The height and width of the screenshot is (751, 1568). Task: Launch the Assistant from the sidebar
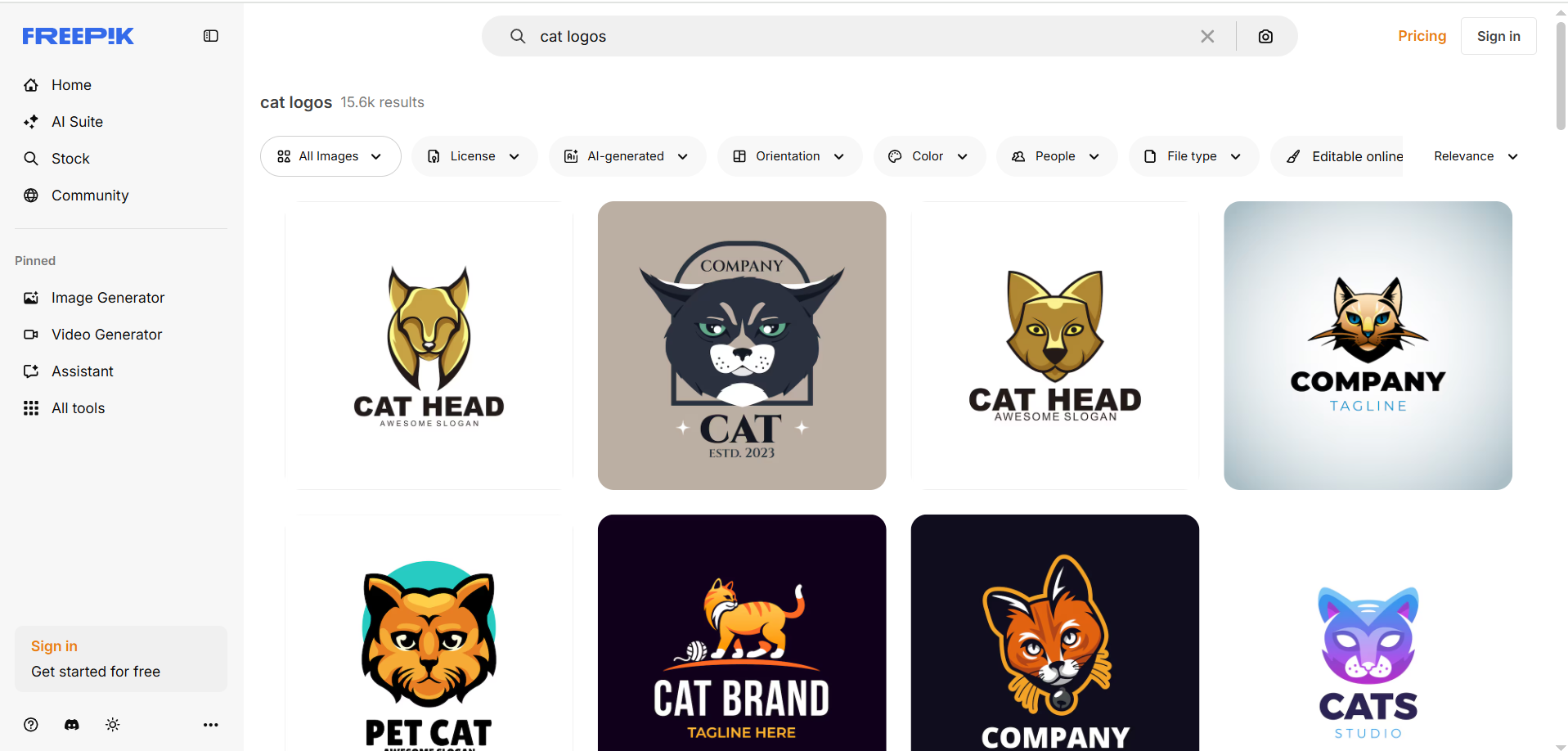pyautogui.click(x=82, y=371)
